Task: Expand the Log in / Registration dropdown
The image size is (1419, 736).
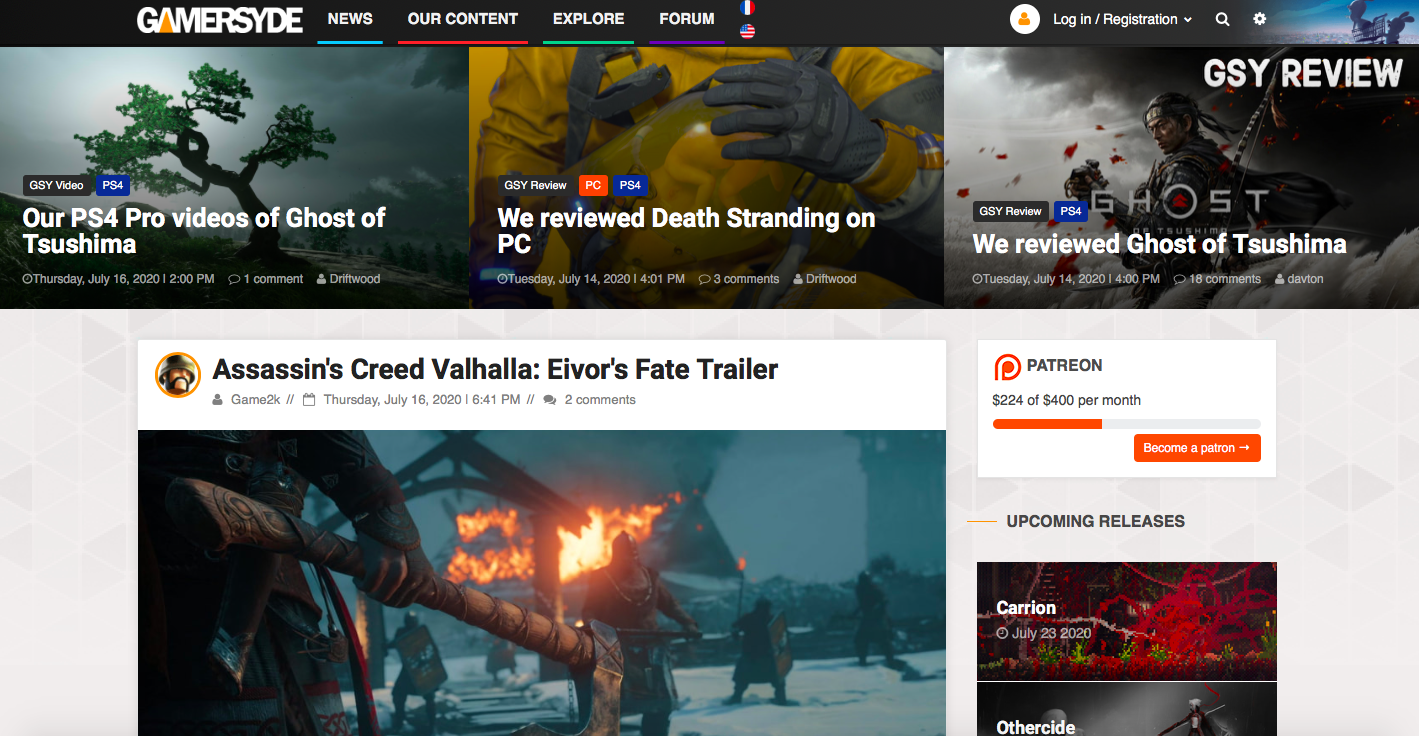Action: pos(1122,19)
